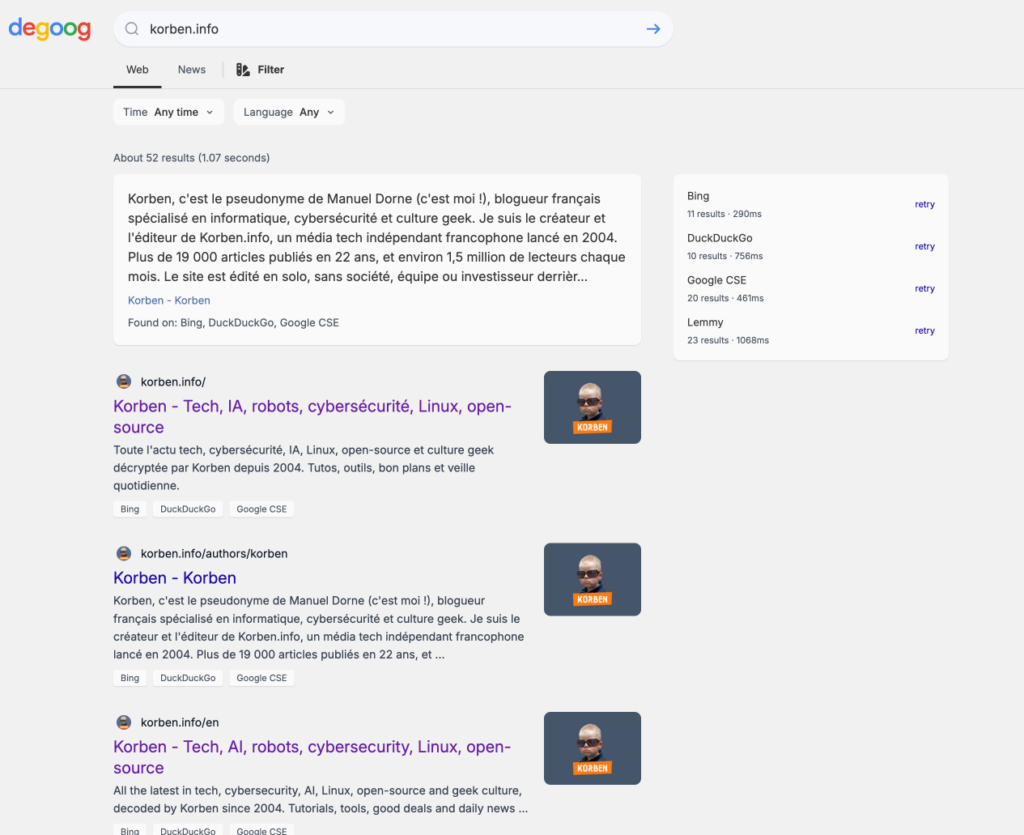Retry the Bing engine
1024x835 pixels.
(924, 204)
